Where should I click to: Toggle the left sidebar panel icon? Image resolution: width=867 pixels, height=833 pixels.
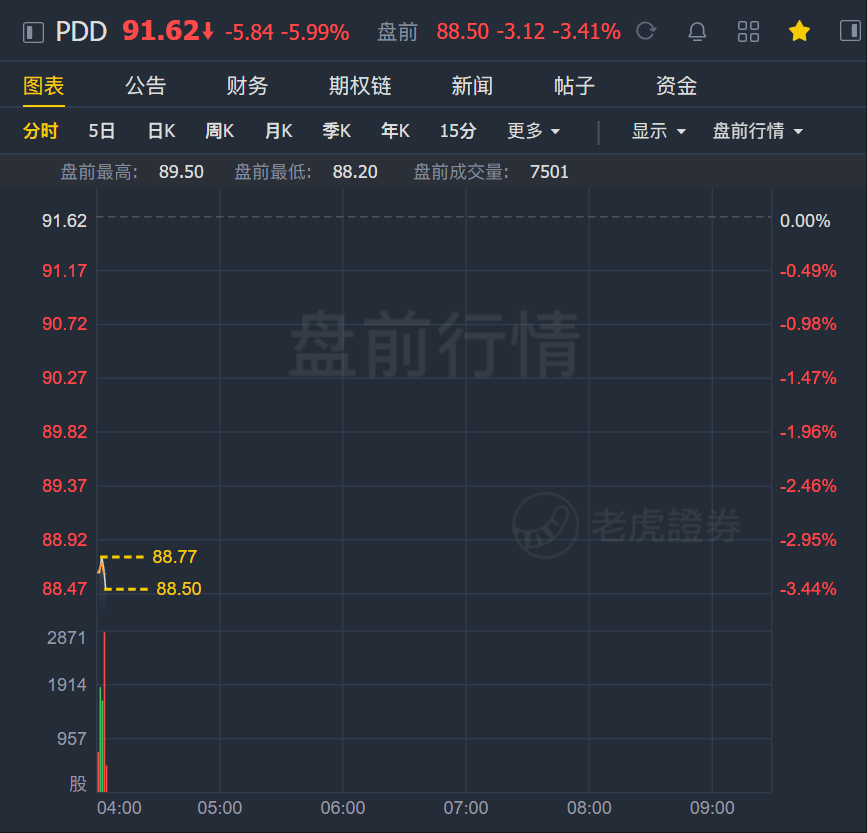(x=33, y=32)
